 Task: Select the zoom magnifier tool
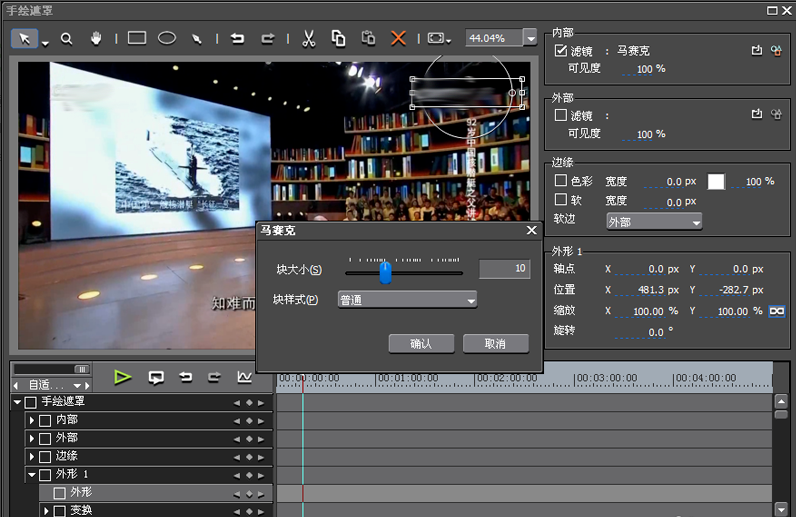(x=67, y=39)
